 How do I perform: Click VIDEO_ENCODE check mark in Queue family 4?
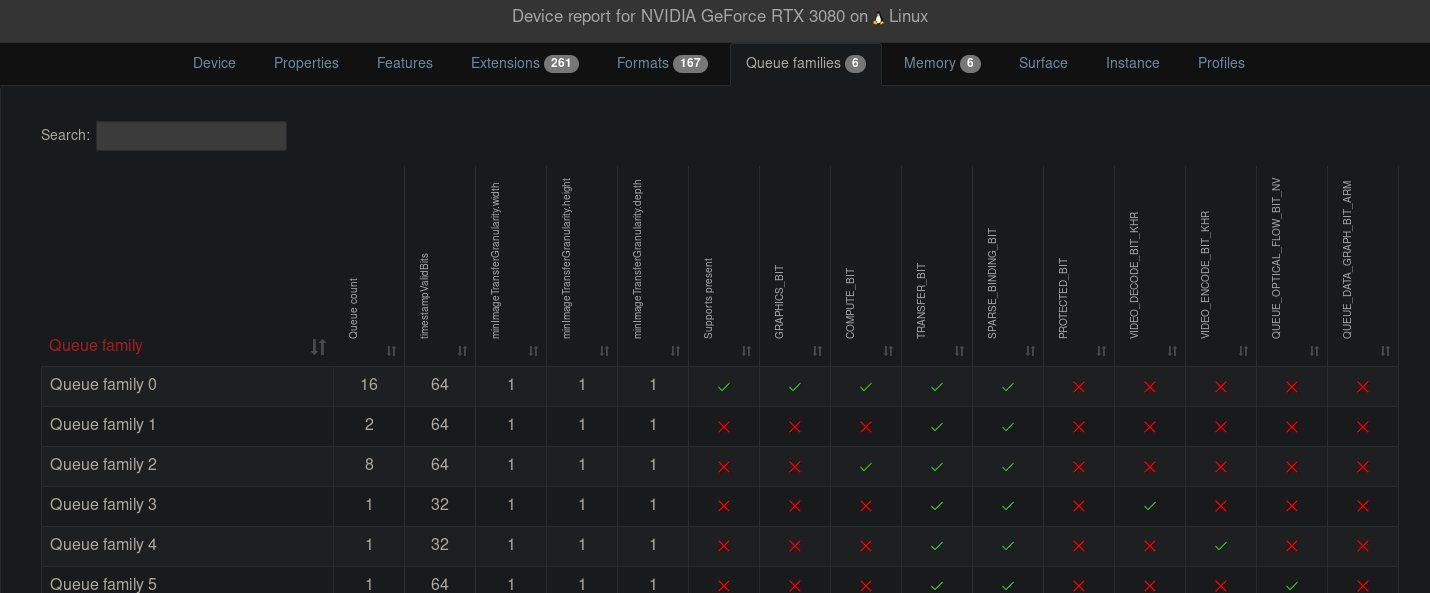[1221, 546]
